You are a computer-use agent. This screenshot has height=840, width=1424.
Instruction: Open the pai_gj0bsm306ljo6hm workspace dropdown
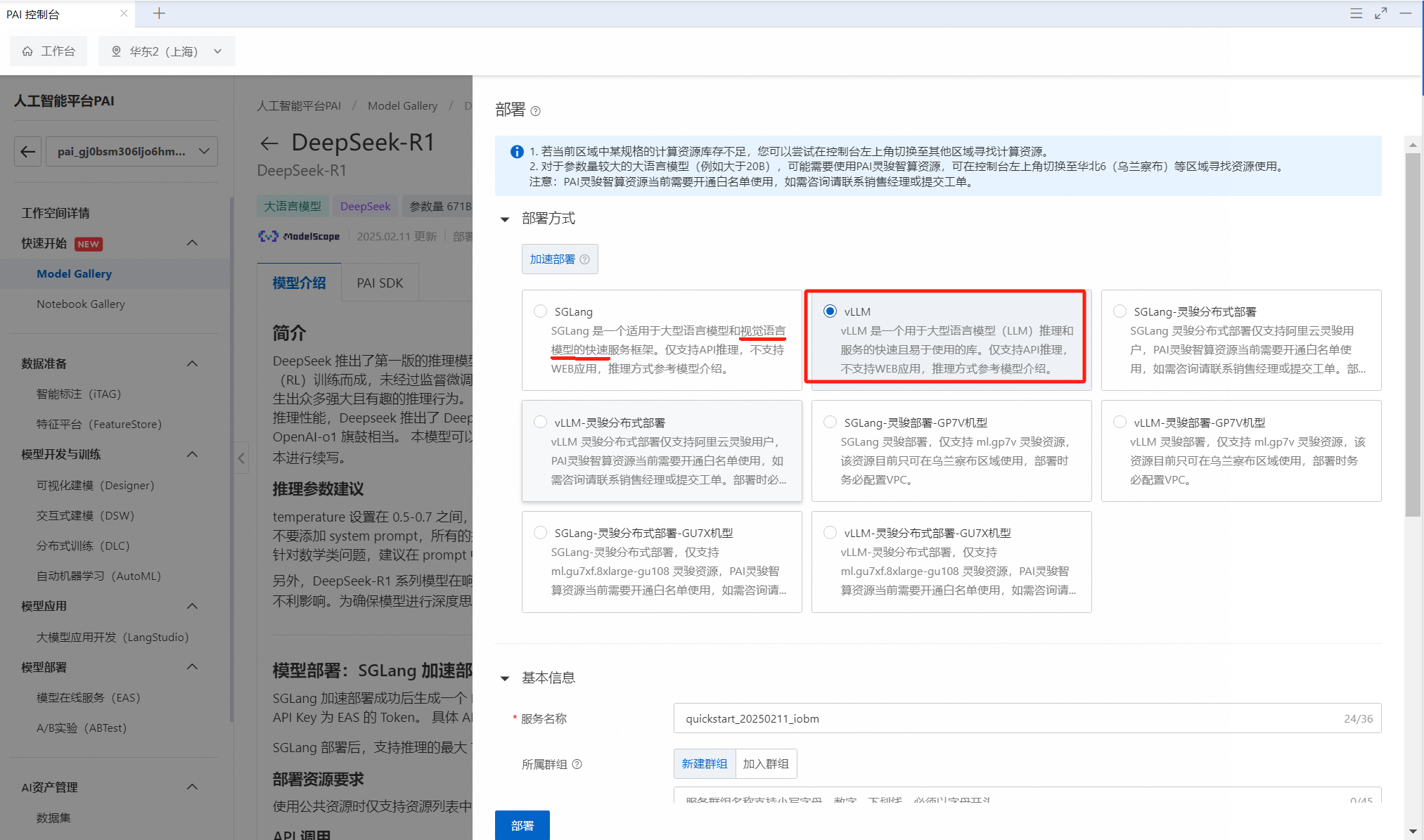(x=132, y=151)
